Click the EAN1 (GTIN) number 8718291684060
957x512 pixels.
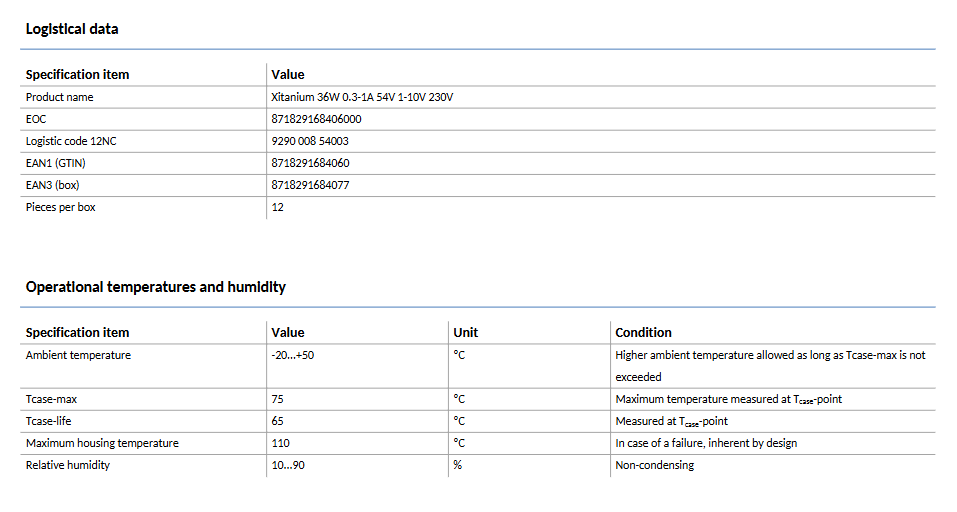click(310, 163)
